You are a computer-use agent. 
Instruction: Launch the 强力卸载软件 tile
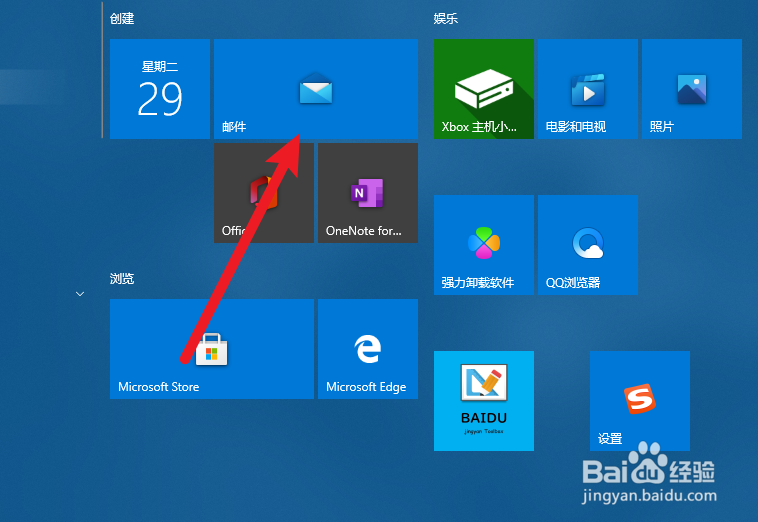click(484, 245)
